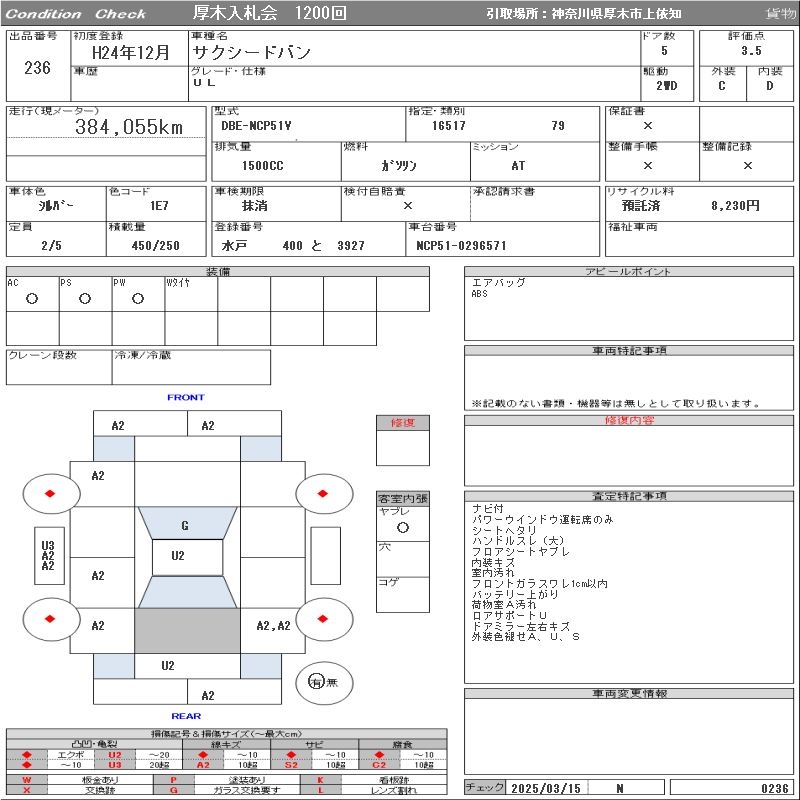The width and height of the screenshot is (800, 800).
Task: Click the color code 1E7
Action: point(159,206)
